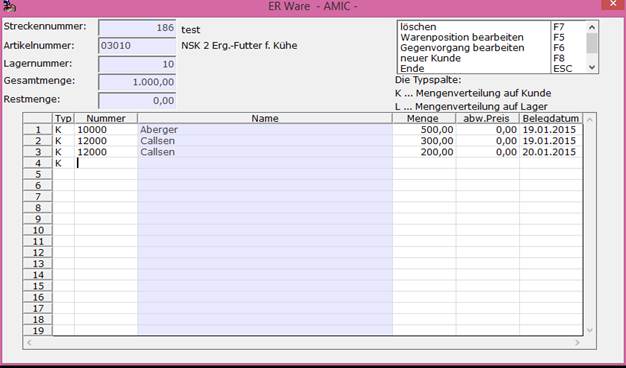626x368 pixels.
Task: Focus the Lagernummer input field
Action: click(137, 64)
